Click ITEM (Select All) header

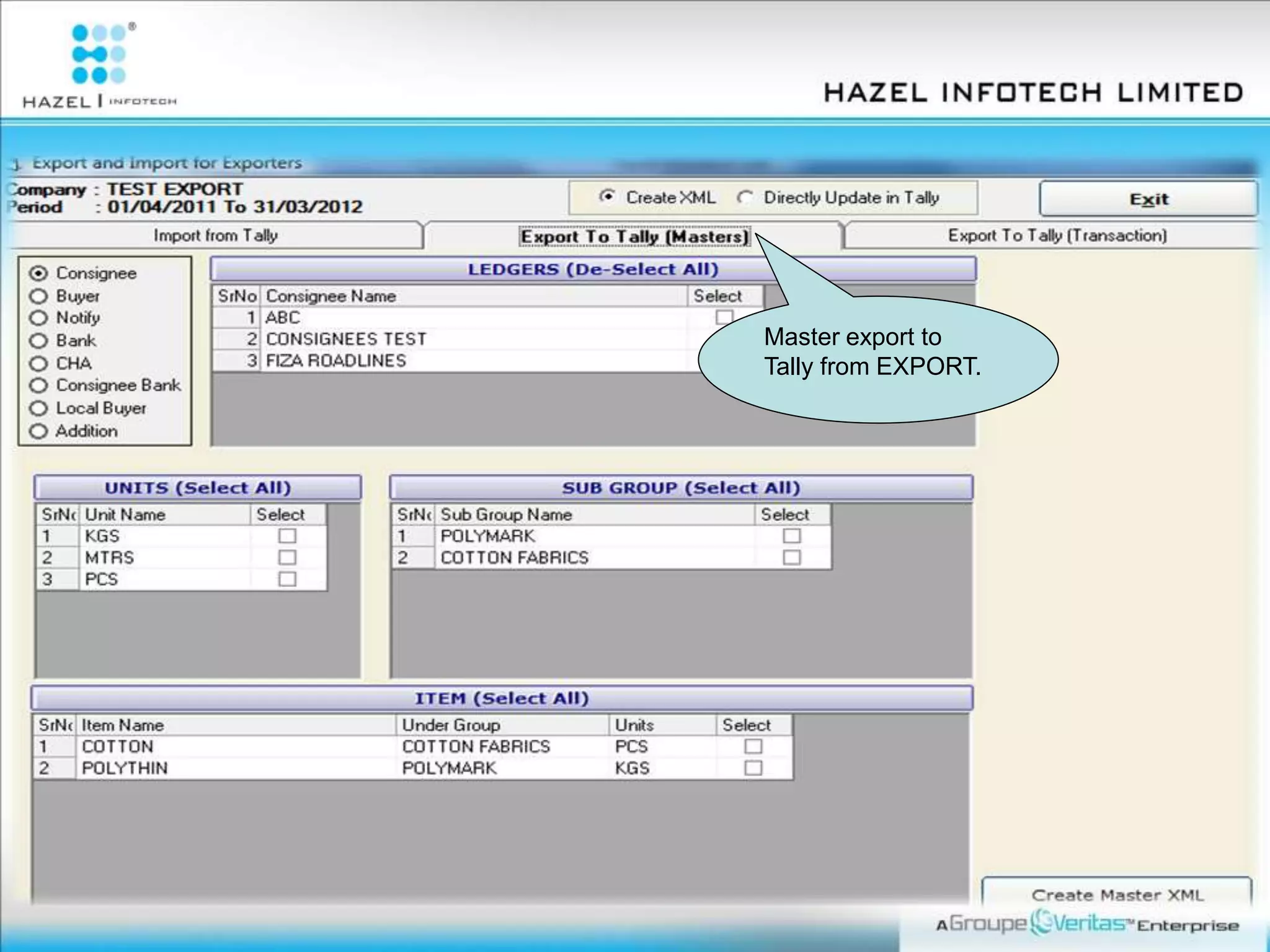[x=502, y=699]
